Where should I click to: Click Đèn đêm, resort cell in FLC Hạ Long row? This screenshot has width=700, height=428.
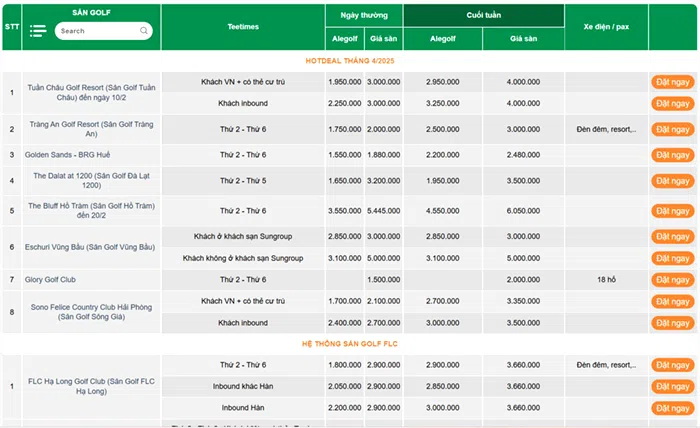(606, 365)
